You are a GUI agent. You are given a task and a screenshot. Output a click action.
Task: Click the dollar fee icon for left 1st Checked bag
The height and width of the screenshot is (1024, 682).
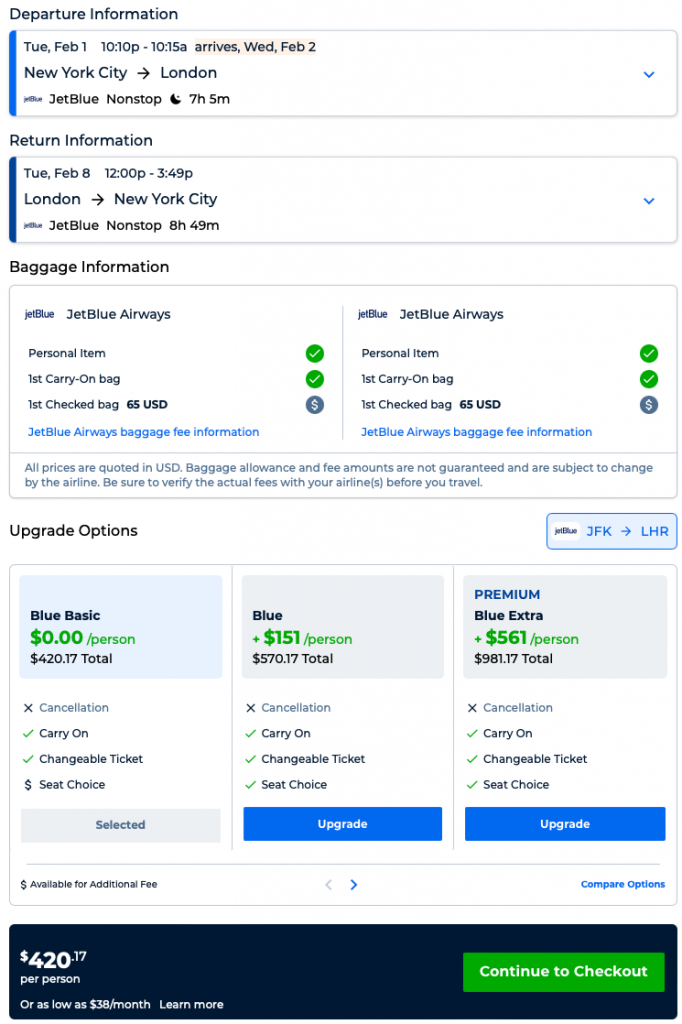coord(315,405)
